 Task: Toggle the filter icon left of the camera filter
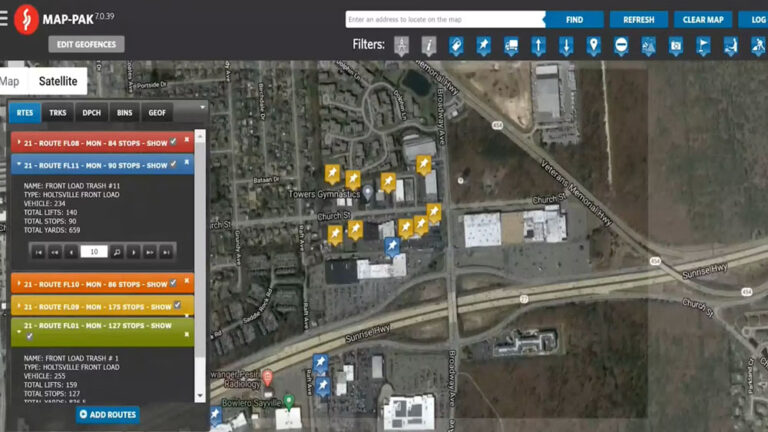648,46
